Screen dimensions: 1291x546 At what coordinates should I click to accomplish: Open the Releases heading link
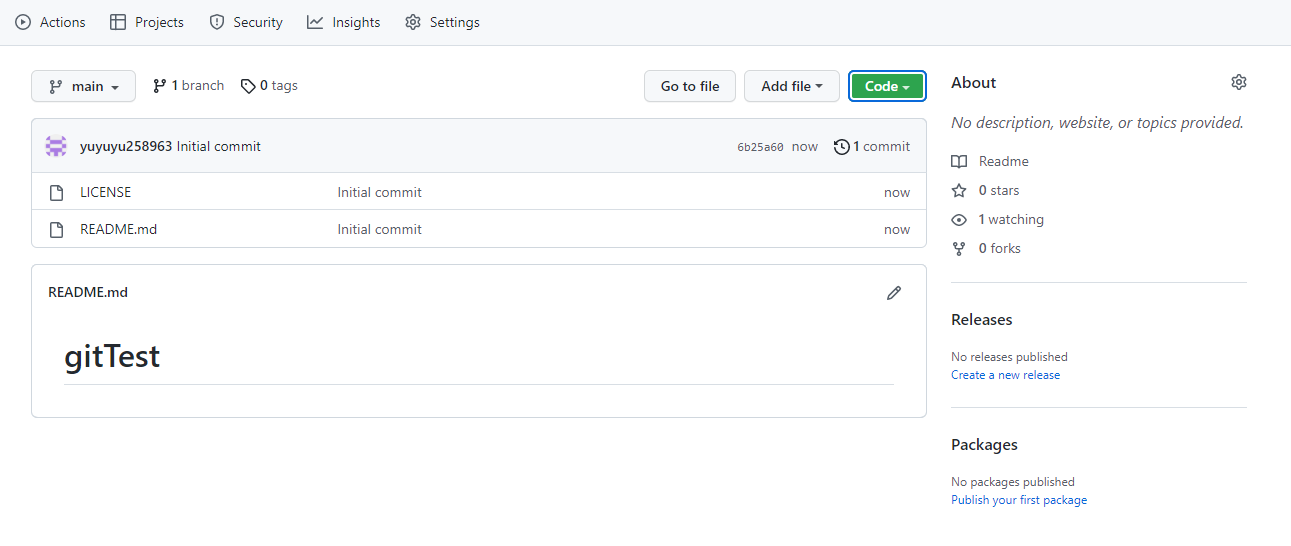[982, 320]
